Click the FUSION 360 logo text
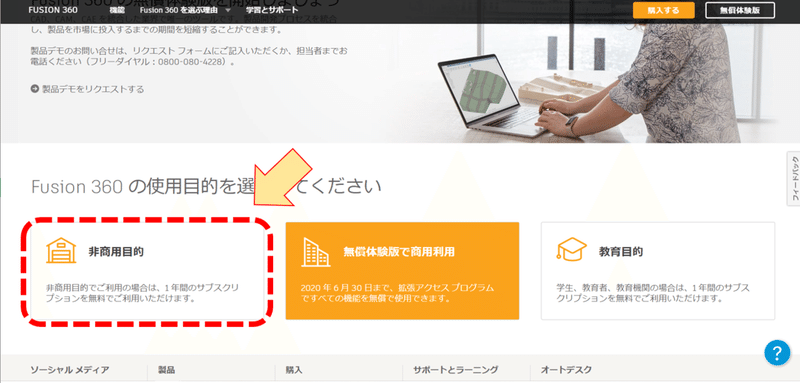Viewport: 800px width, 383px height. coord(53,10)
